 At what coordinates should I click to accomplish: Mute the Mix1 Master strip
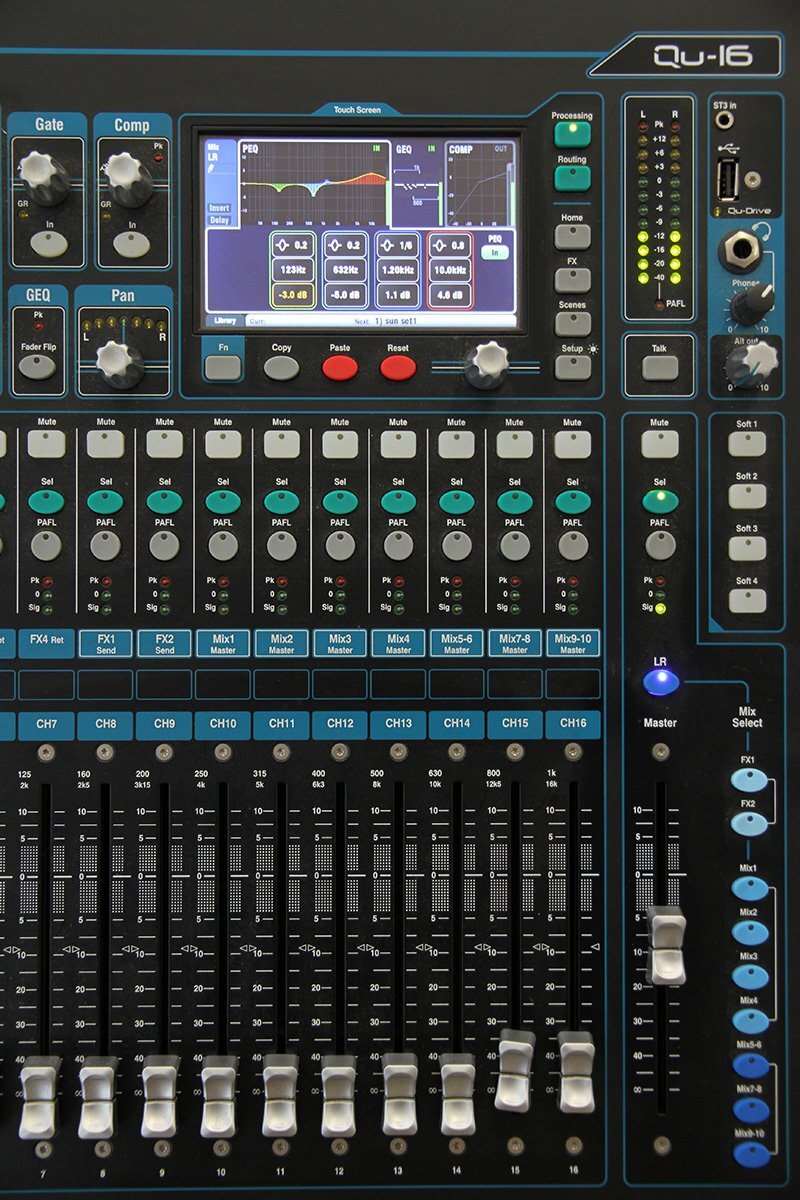point(223,445)
